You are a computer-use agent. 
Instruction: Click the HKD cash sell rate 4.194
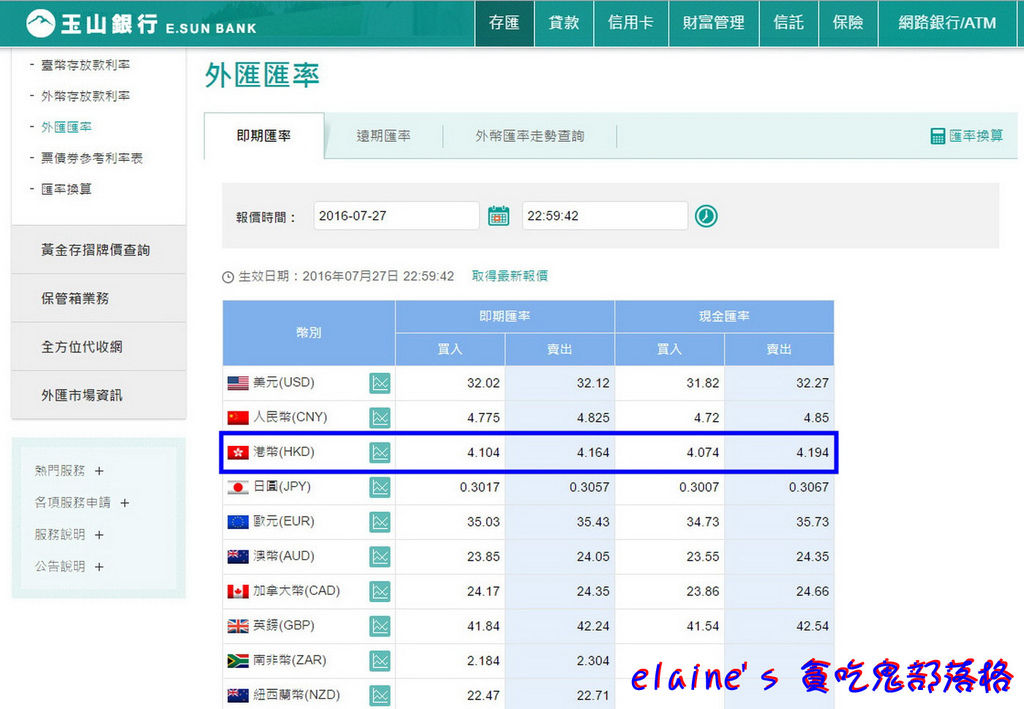click(812, 452)
